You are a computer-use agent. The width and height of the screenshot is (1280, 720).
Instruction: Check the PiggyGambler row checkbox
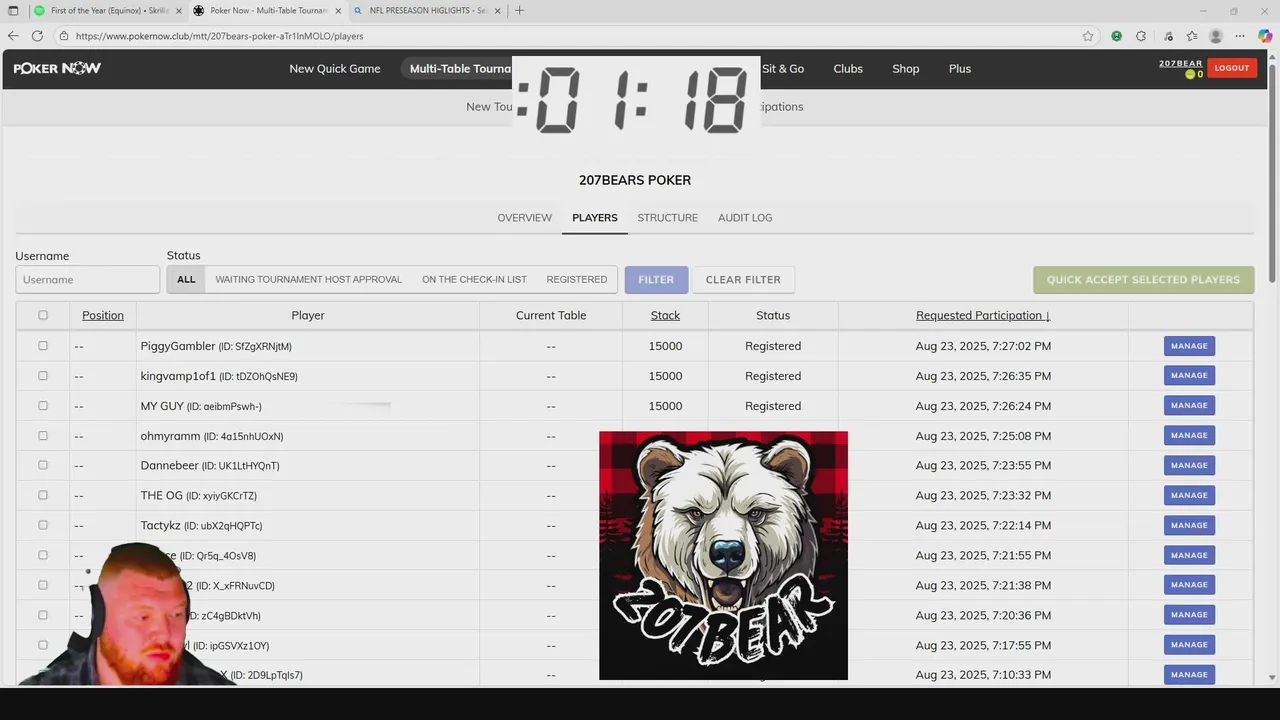tap(43, 346)
